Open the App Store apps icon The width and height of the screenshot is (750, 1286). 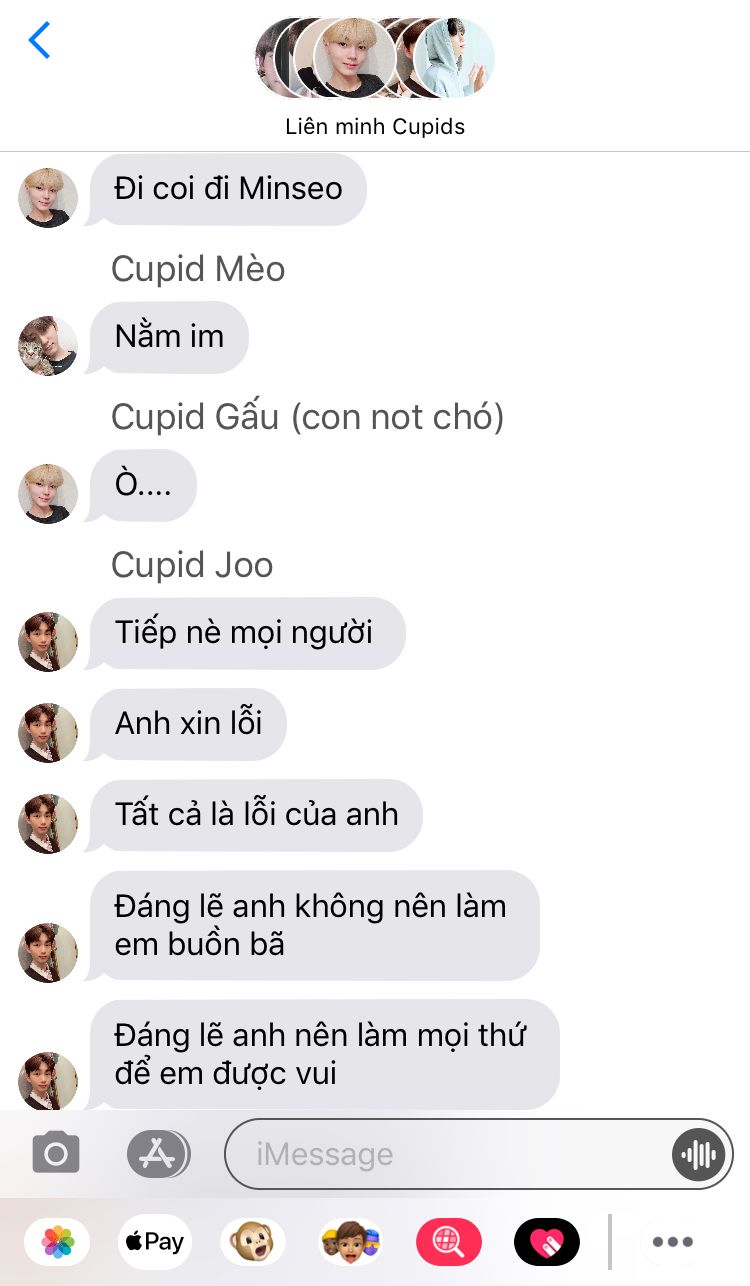click(158, 1154)
